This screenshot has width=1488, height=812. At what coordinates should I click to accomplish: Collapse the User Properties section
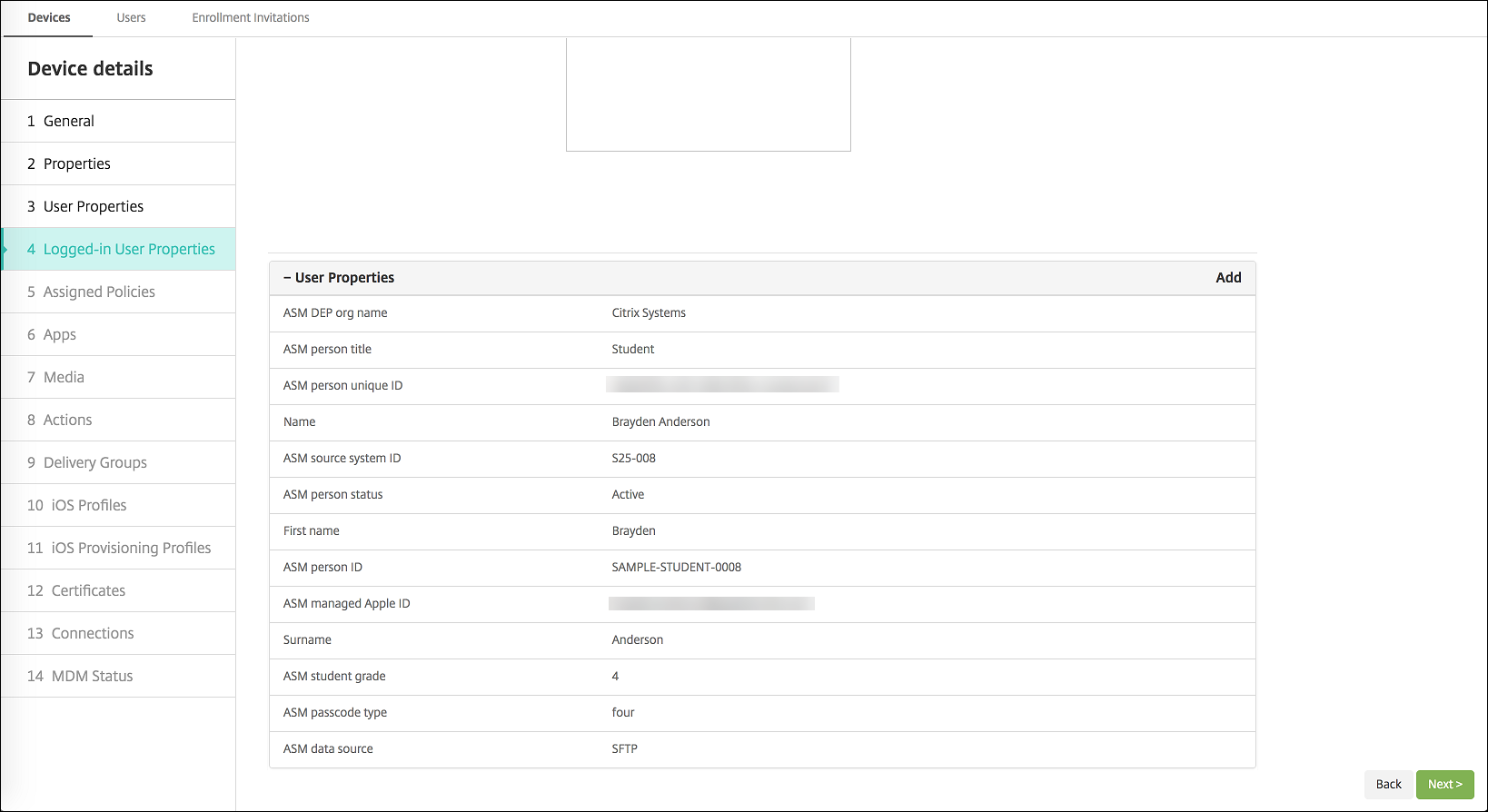(288, 278)
